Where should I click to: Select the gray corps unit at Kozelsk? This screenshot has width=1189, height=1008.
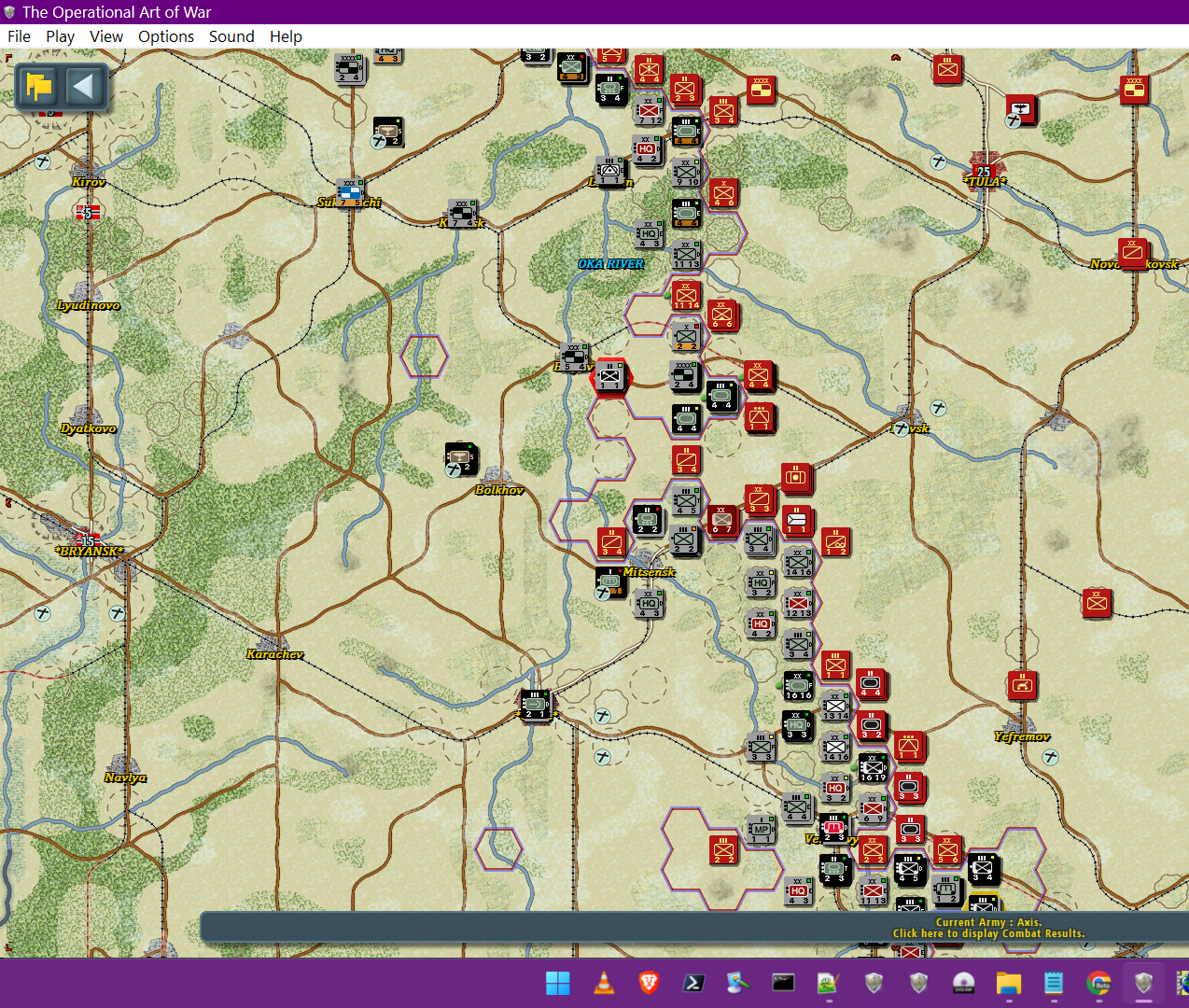[x=462, y=213]
